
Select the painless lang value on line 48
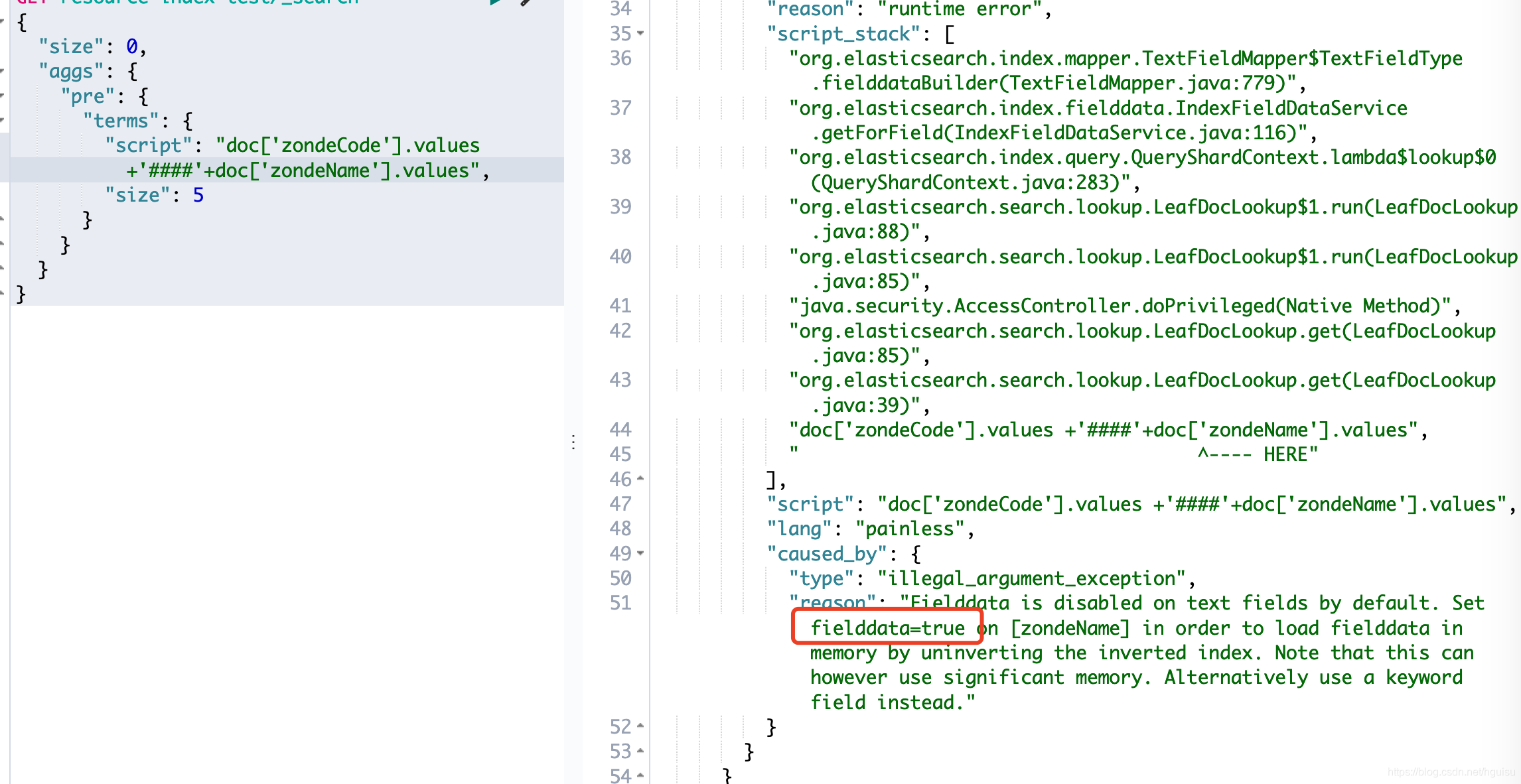[x=909, y=529]
